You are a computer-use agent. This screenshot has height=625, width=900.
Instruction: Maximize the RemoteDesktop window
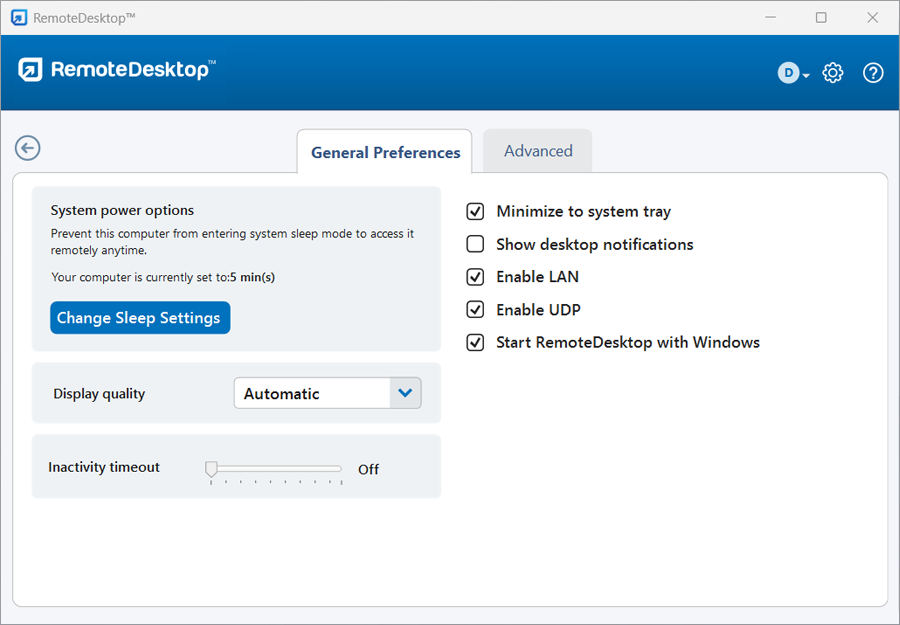(x=821, y=17)
